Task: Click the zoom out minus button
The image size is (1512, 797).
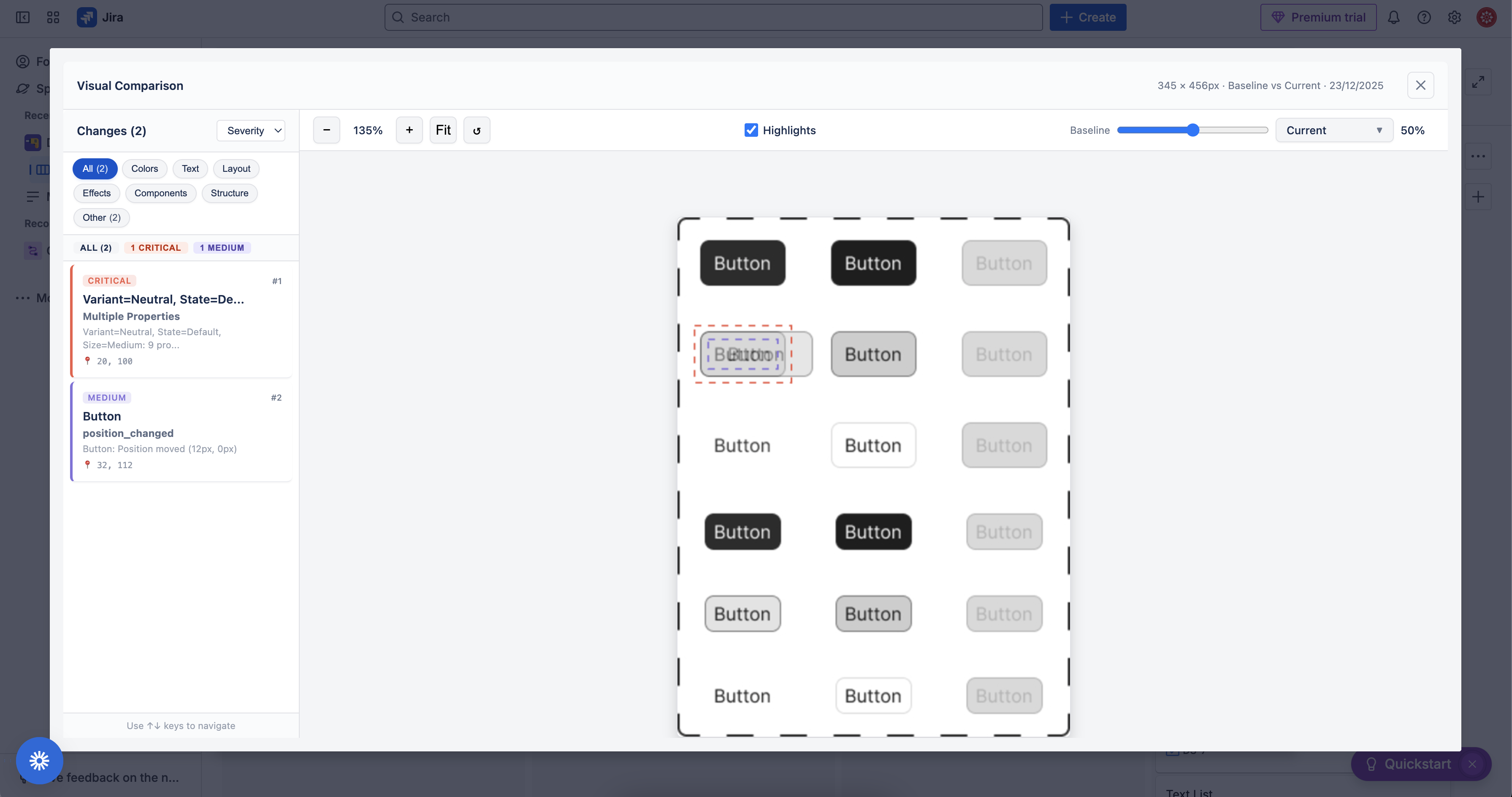Action: pyautogui.click(x=326, y=130)
